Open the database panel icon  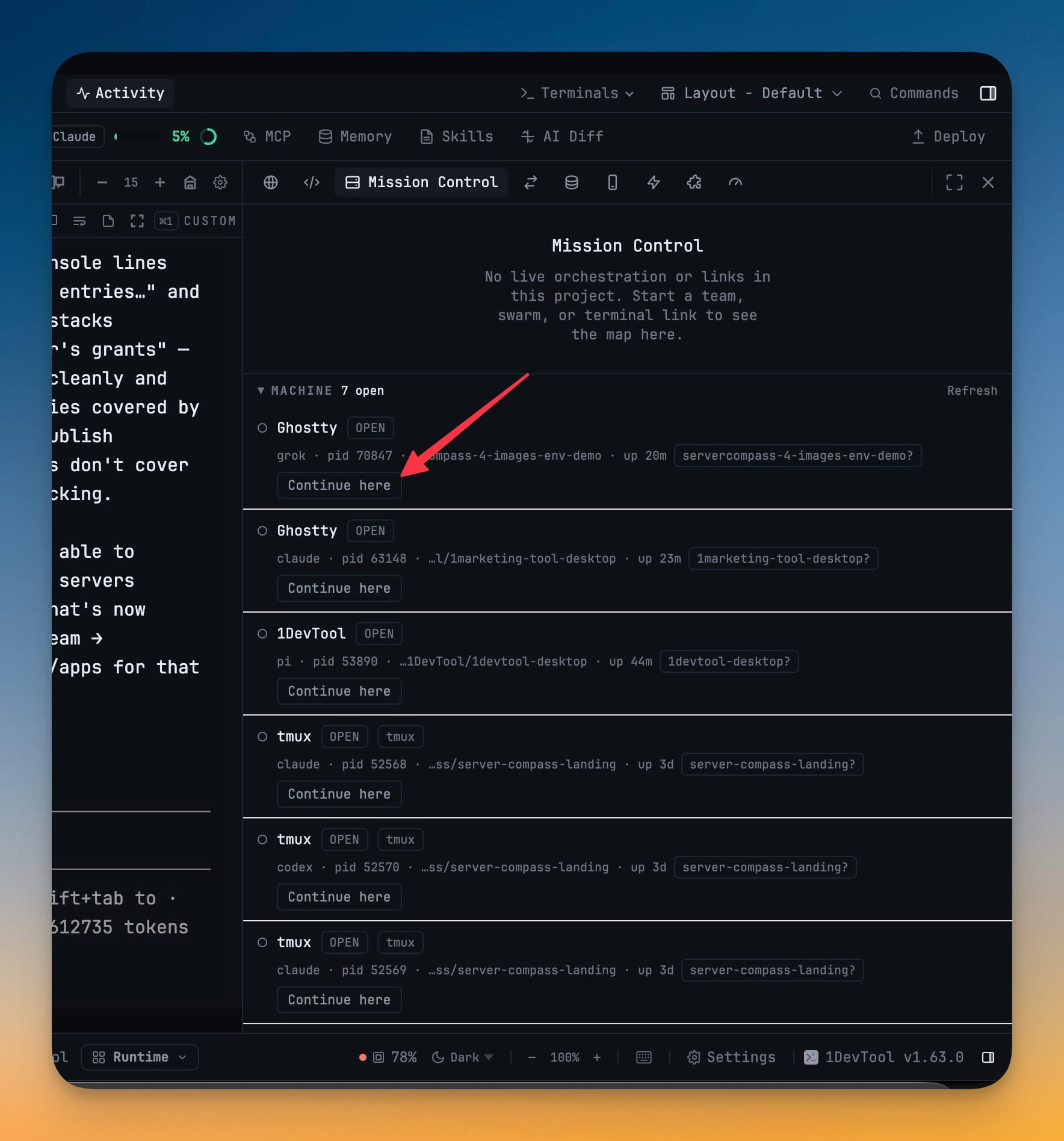(572, 182)
